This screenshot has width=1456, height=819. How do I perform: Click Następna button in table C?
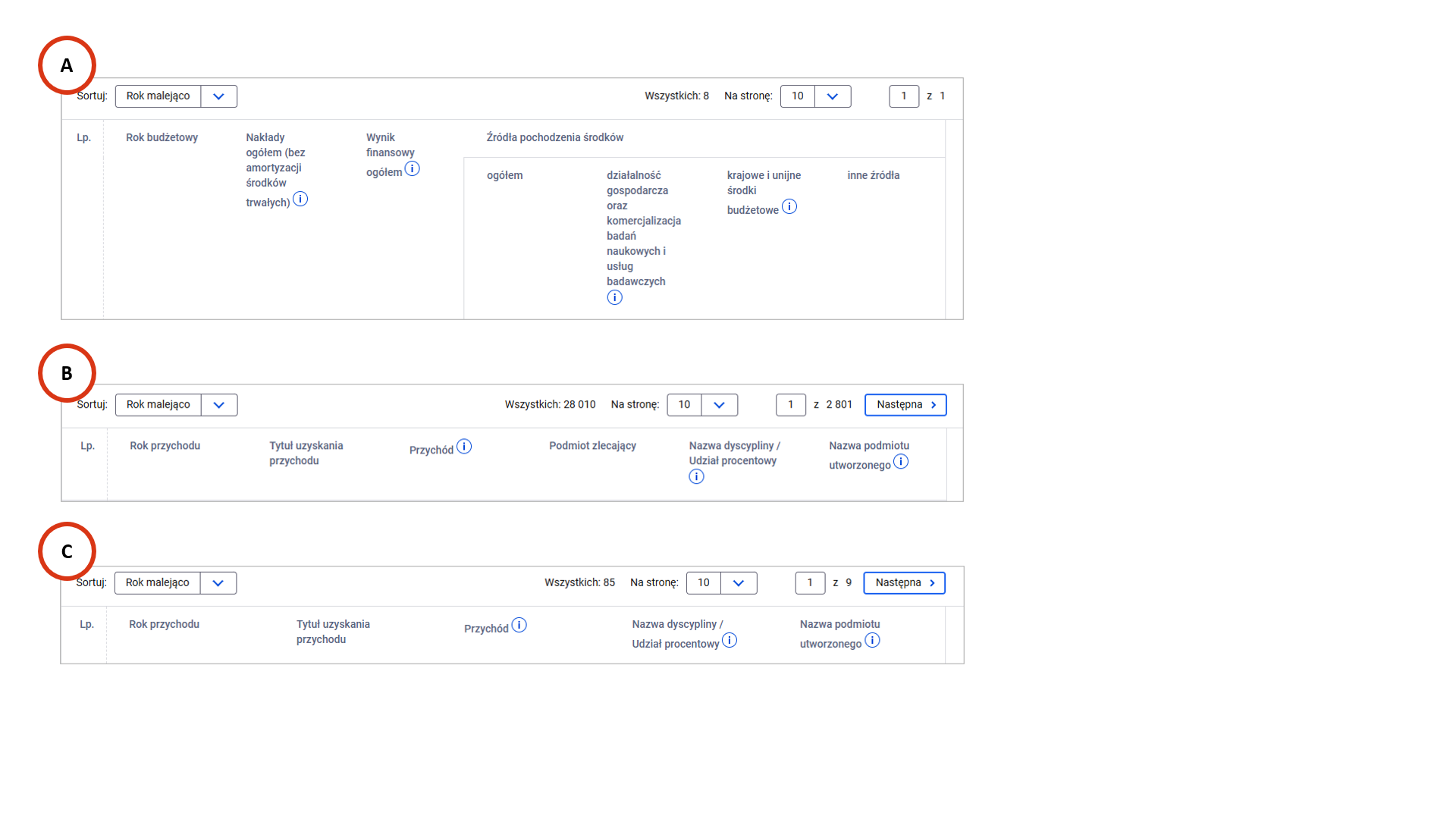[x=904, y=583]
